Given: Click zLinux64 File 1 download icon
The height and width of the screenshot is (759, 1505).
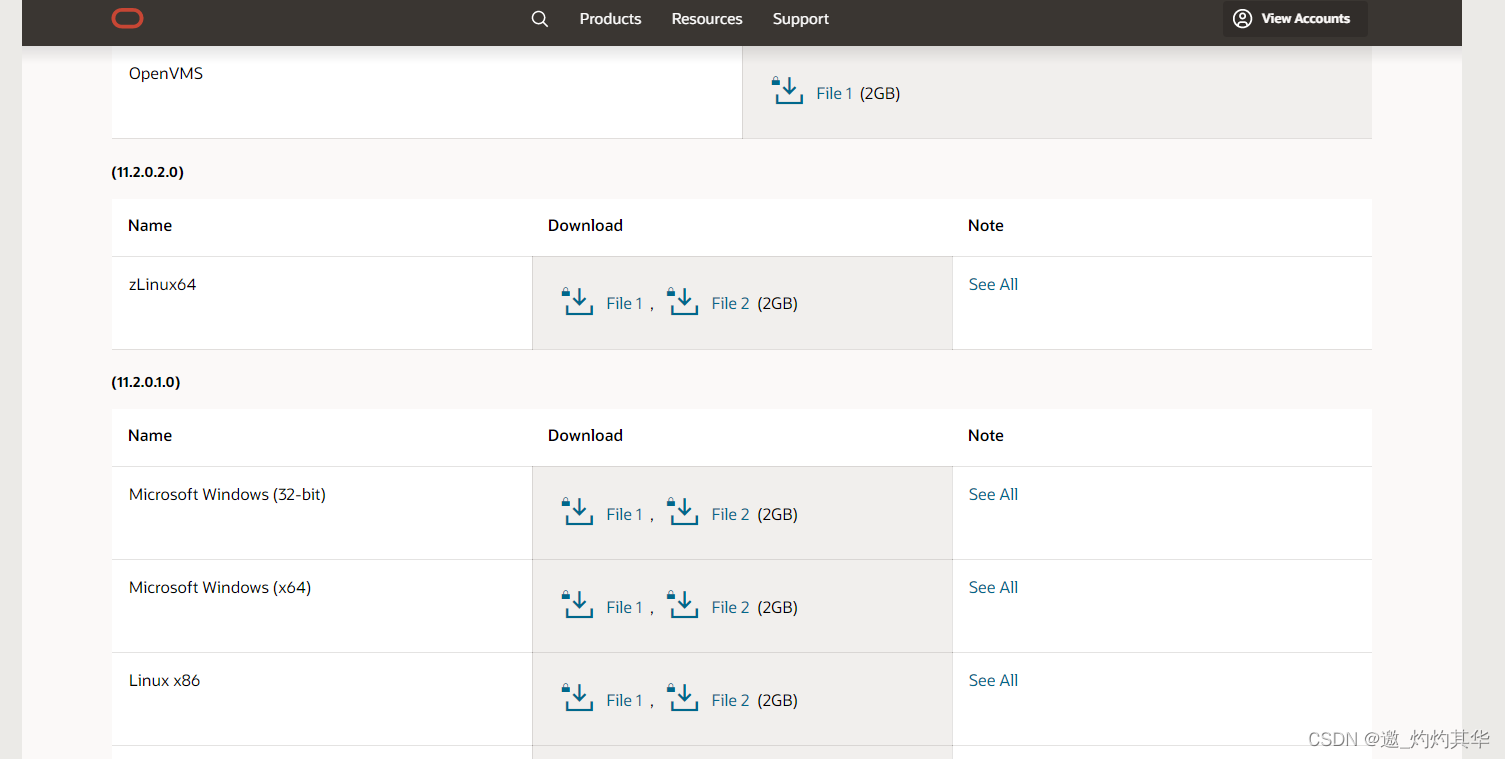Looking at the screenshot, I should 578,301.
